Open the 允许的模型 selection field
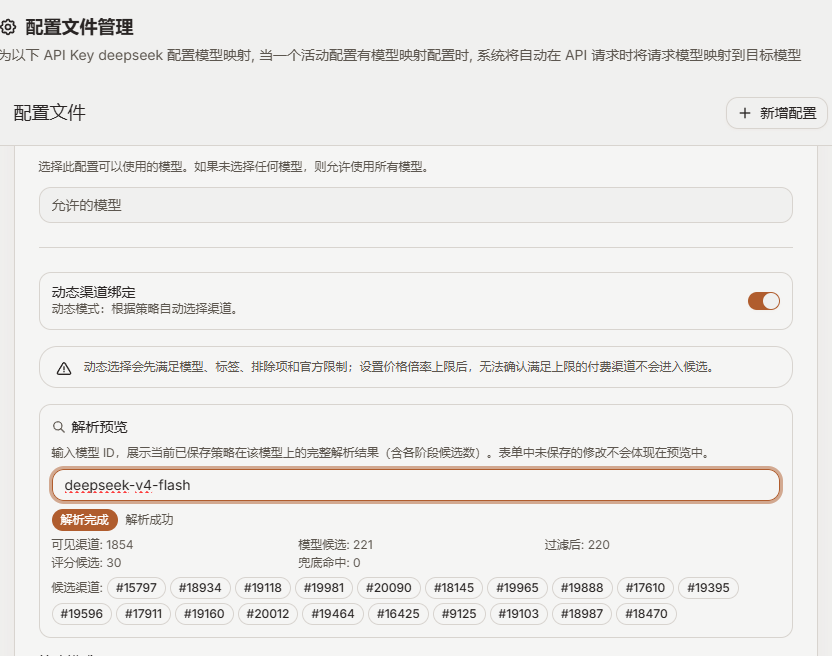Image resolution: width=832 pixels, height=656 pixels. pyautogui.click(x=415, y=205)
